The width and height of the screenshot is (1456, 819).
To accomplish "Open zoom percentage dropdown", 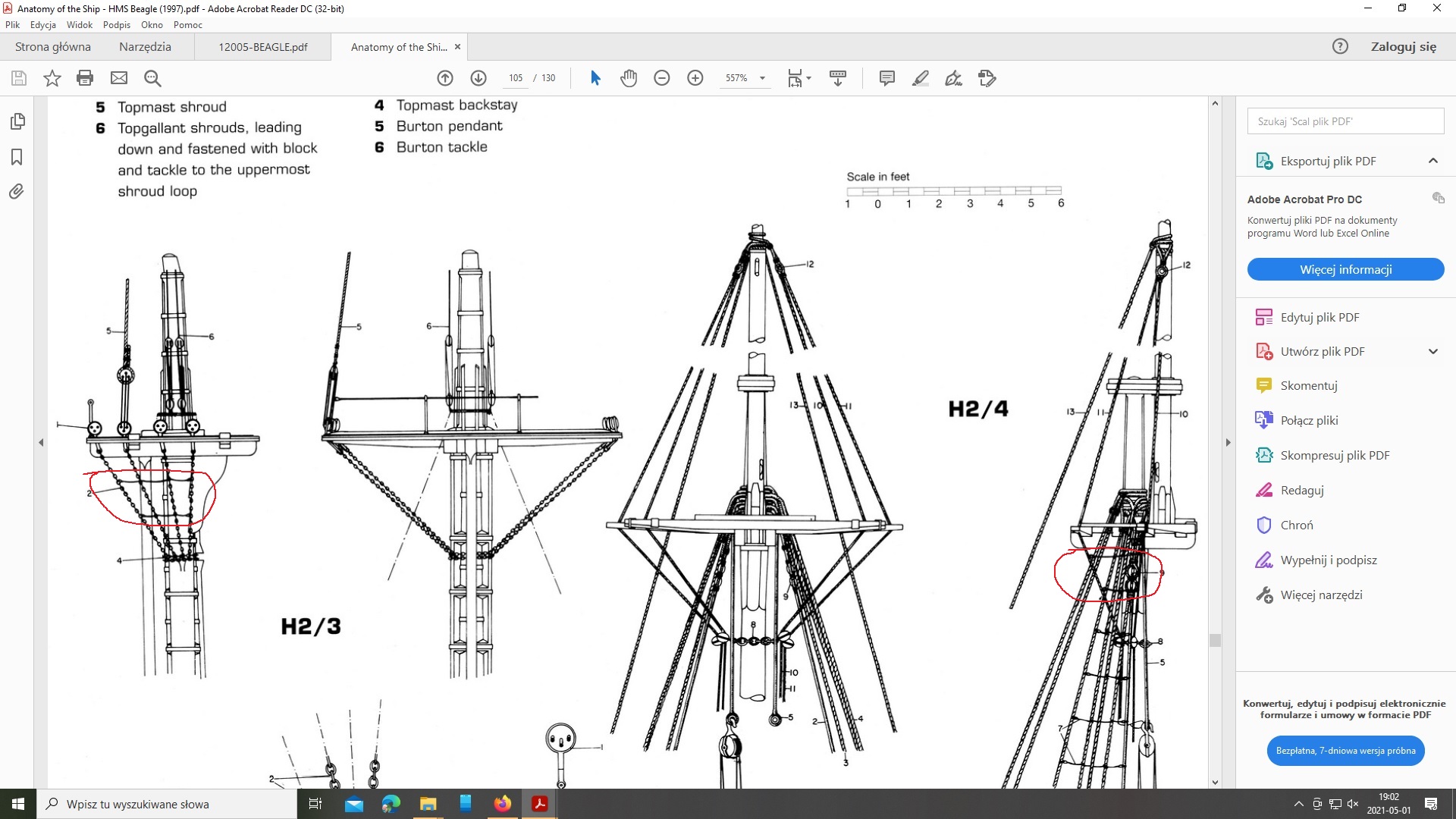I will [x=762, y=78].
